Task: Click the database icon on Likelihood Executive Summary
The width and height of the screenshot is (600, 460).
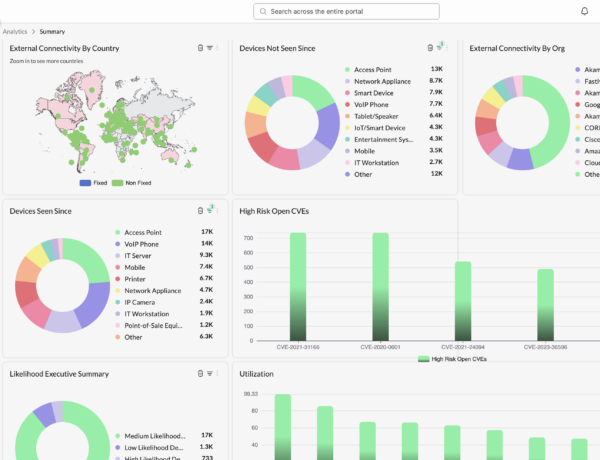Action: coord(200,374)
